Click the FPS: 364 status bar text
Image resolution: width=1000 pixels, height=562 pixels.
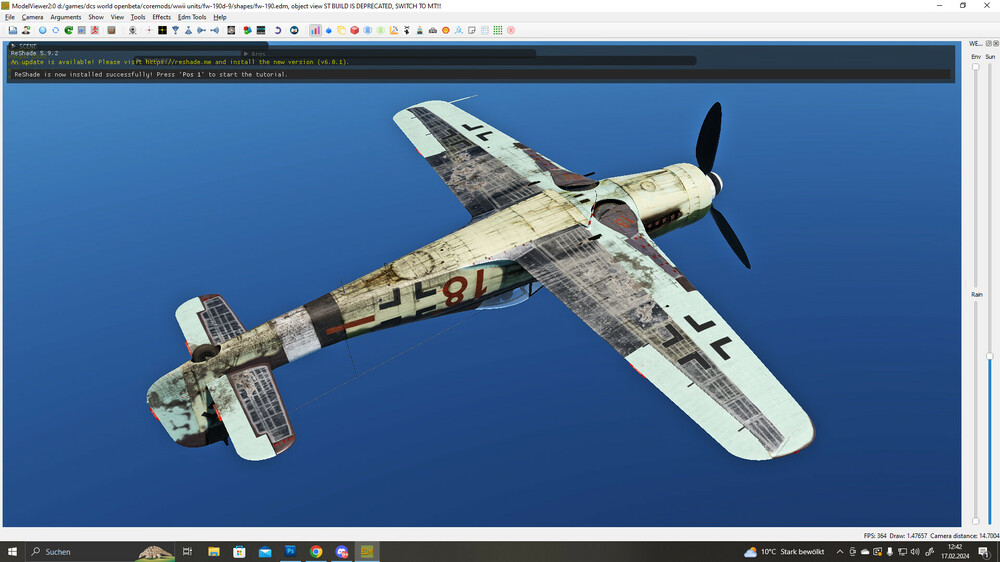(x=874, y=536)
